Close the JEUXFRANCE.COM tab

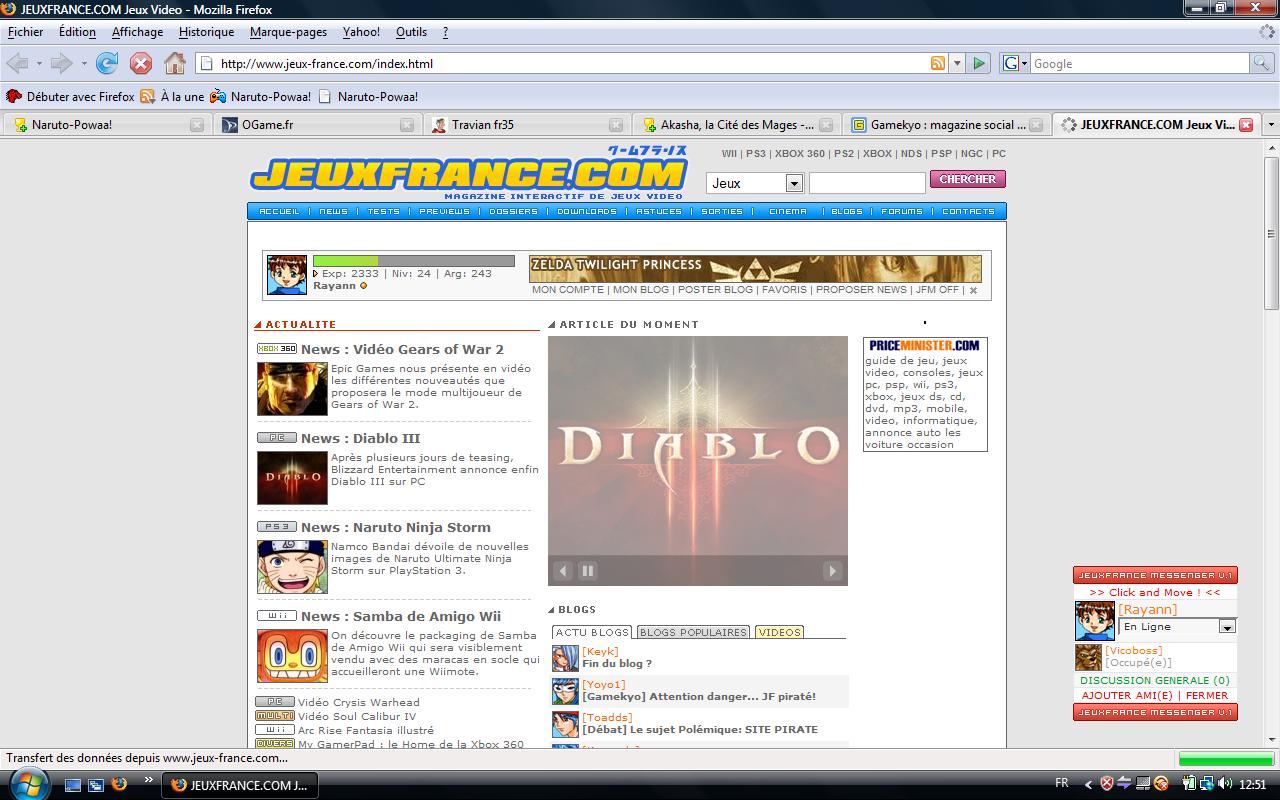pos(1246,125)
